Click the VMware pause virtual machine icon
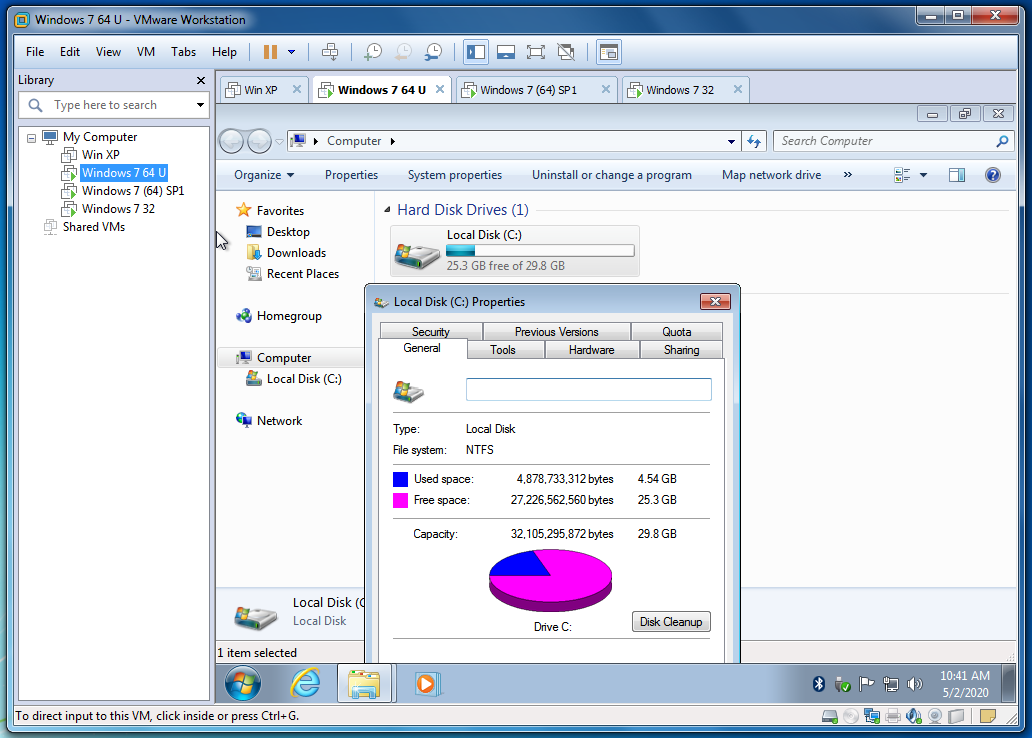The height and width of the screenshot is (738, 1032). coord(270,52)
